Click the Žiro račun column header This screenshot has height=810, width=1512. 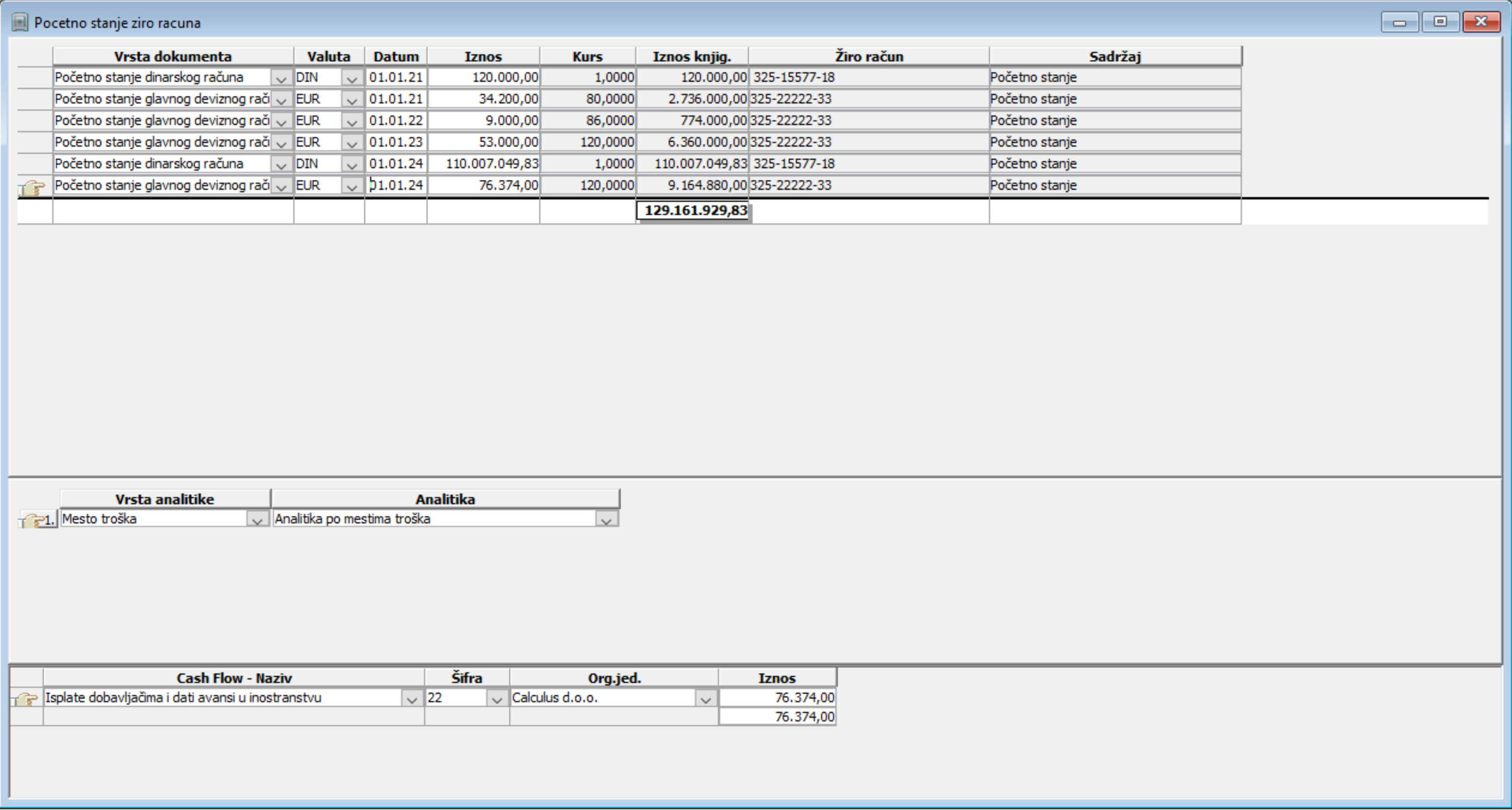click(869, 56)
